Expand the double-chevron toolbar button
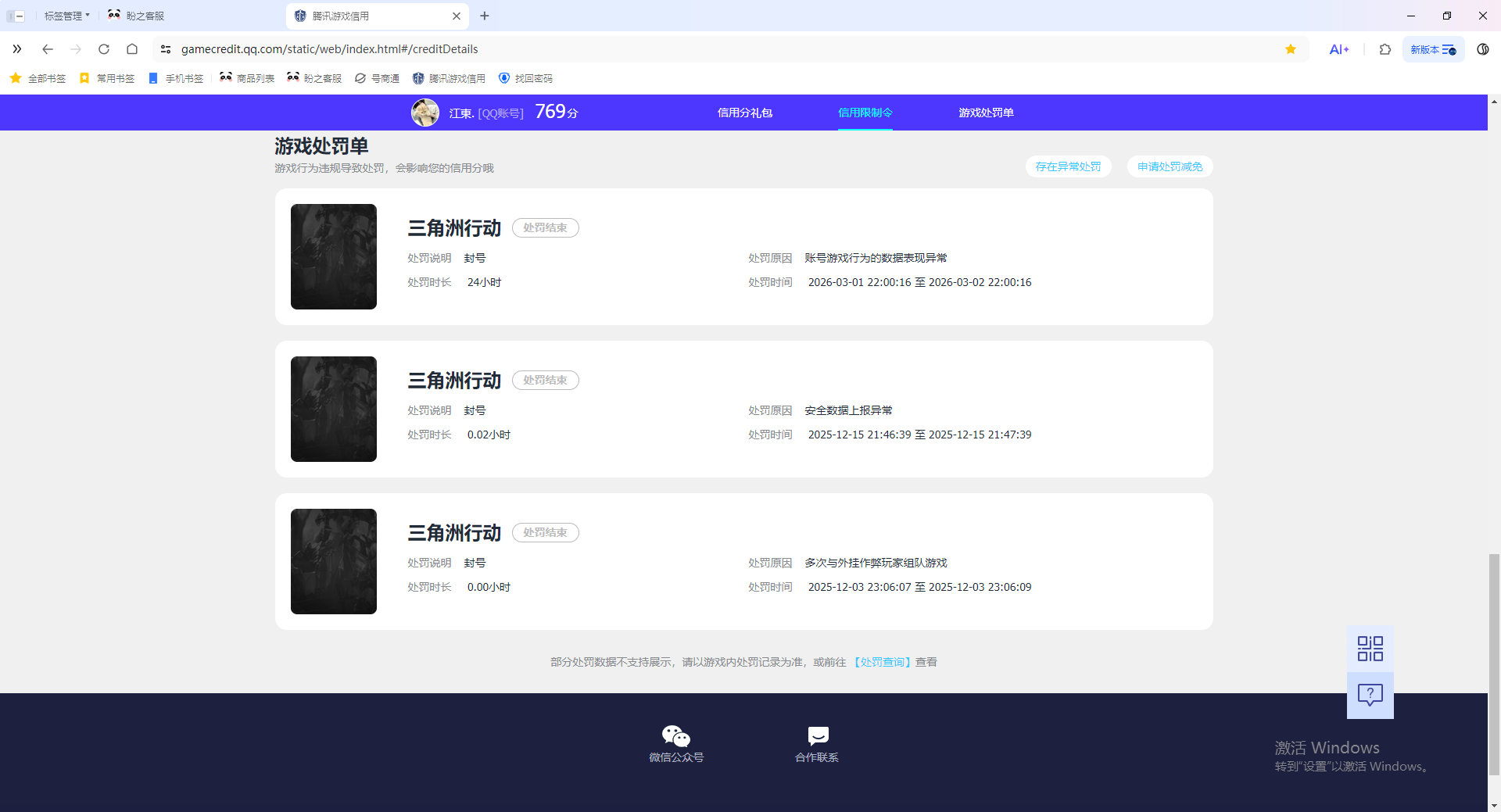Screen dimensions: 1501x812 16,49
